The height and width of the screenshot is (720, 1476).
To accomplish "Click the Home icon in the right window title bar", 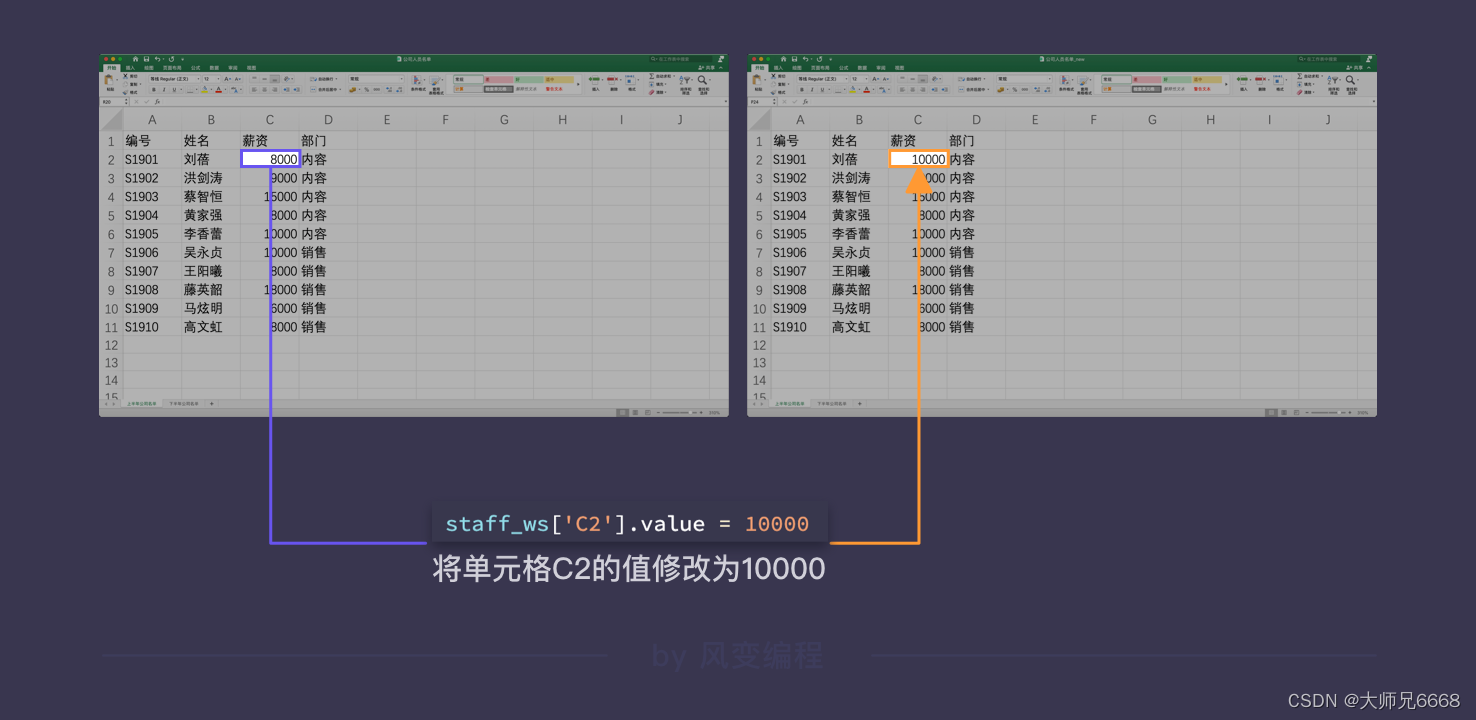I will 783,59.
